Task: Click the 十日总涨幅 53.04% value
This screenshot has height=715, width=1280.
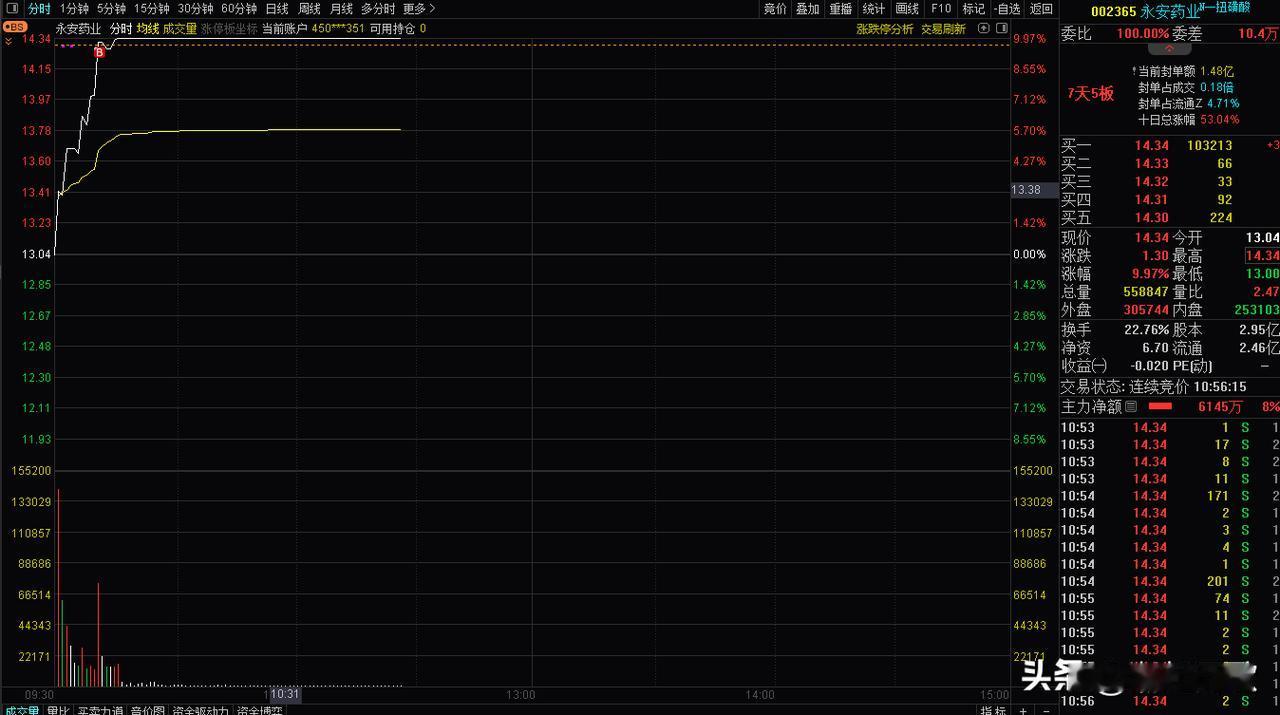Action: [1222, 119]
